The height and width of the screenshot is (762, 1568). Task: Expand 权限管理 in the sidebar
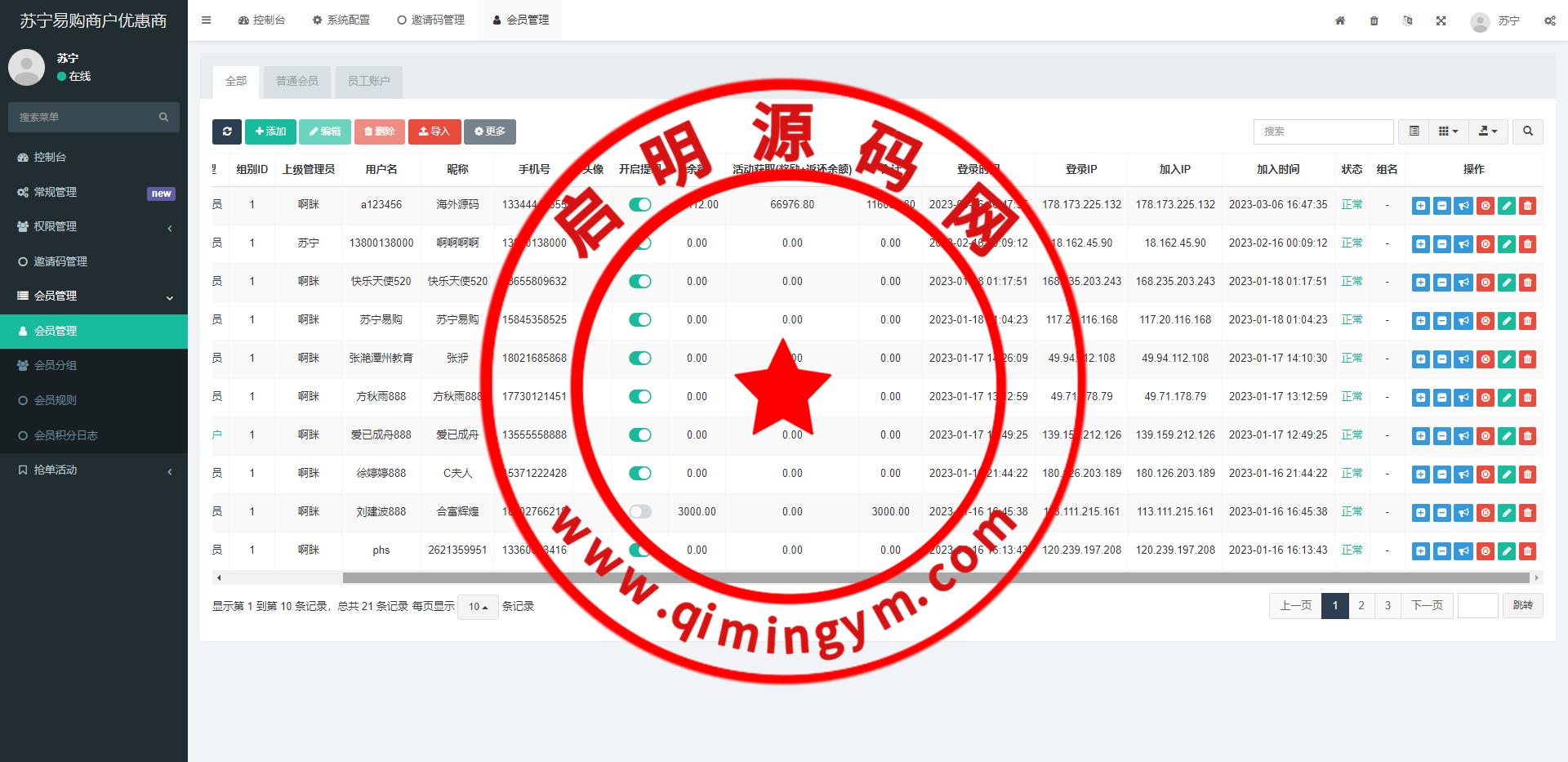click(94, 227)
